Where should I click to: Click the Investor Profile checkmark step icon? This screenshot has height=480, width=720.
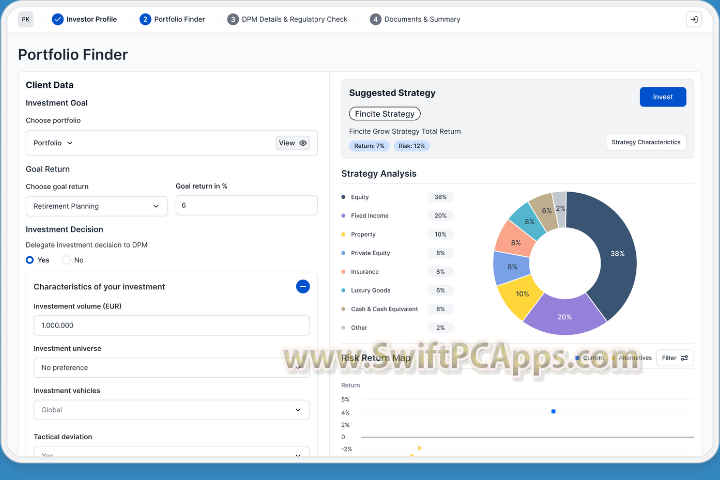tap(57, 19)
